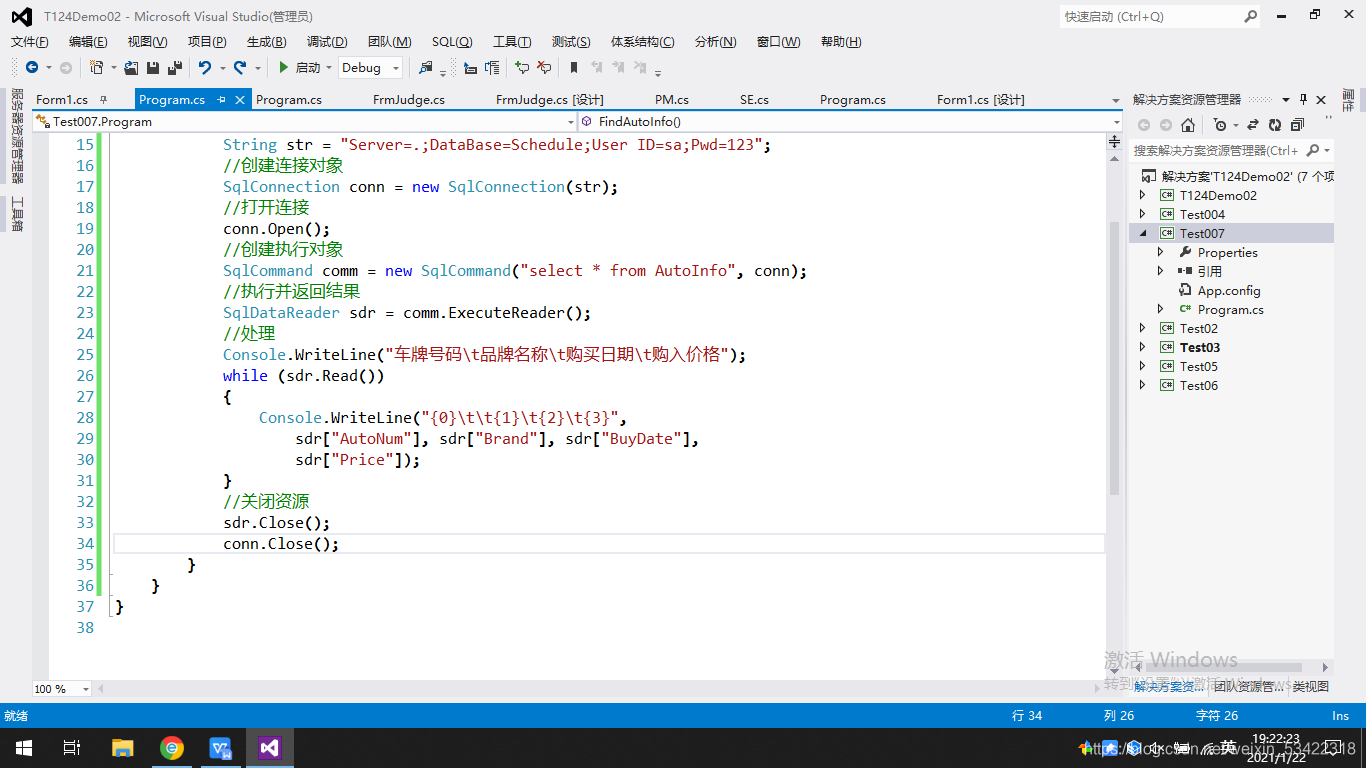This screenshot has height=768, width=1366.
Task: Open the 工具箱 side panel
Action: coord(16,213)
